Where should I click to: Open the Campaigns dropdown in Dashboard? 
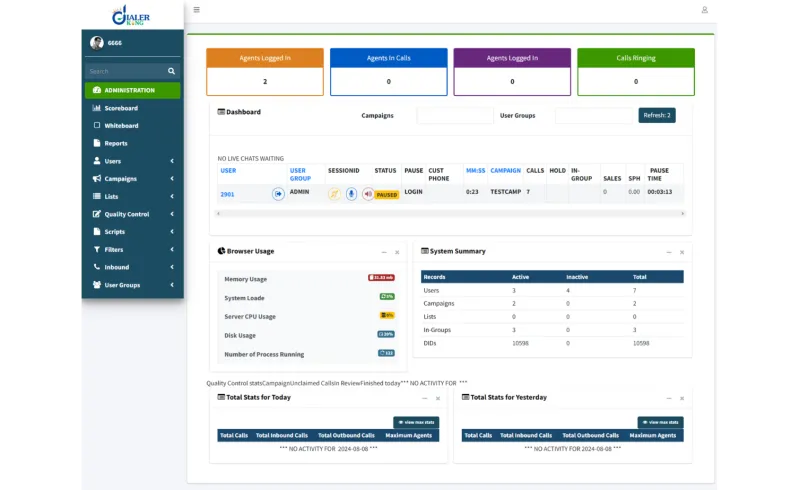pos(455,115)
